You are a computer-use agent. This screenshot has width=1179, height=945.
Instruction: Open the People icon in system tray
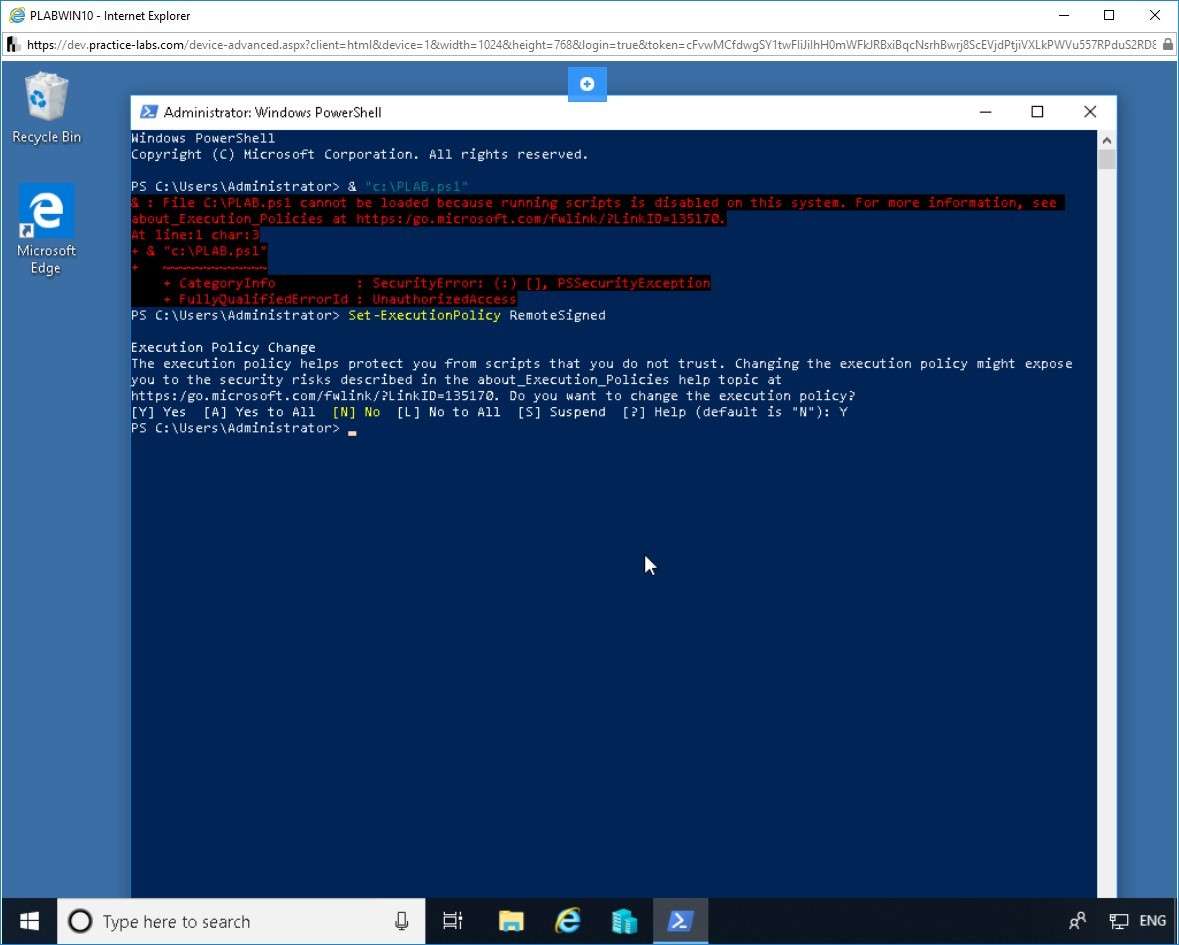click(x=1077, y=921)
